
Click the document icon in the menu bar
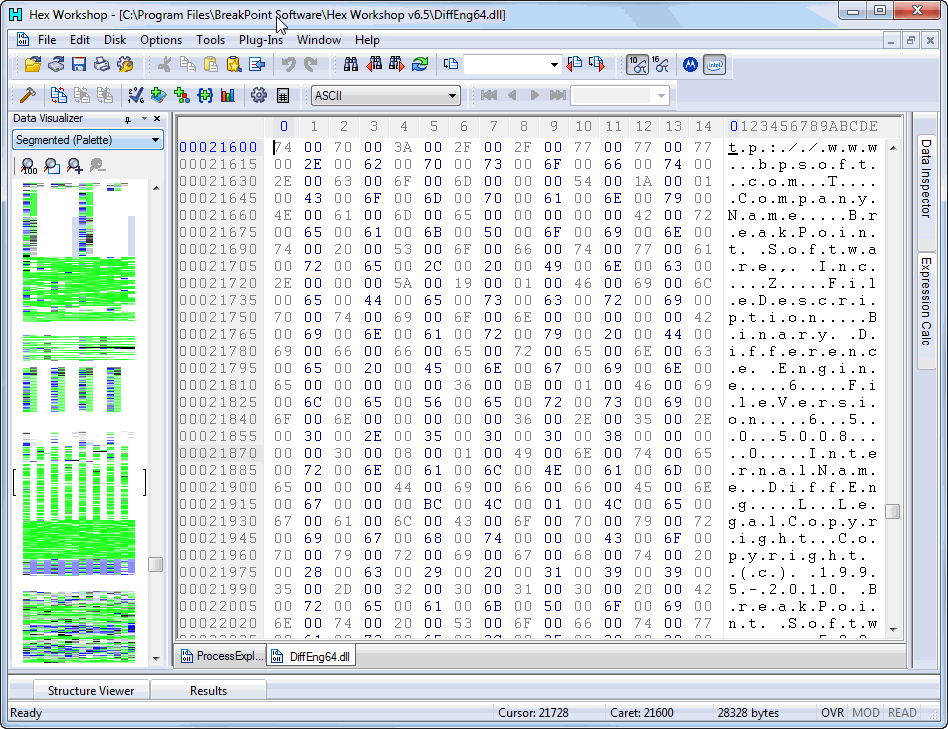pos(23,39)
